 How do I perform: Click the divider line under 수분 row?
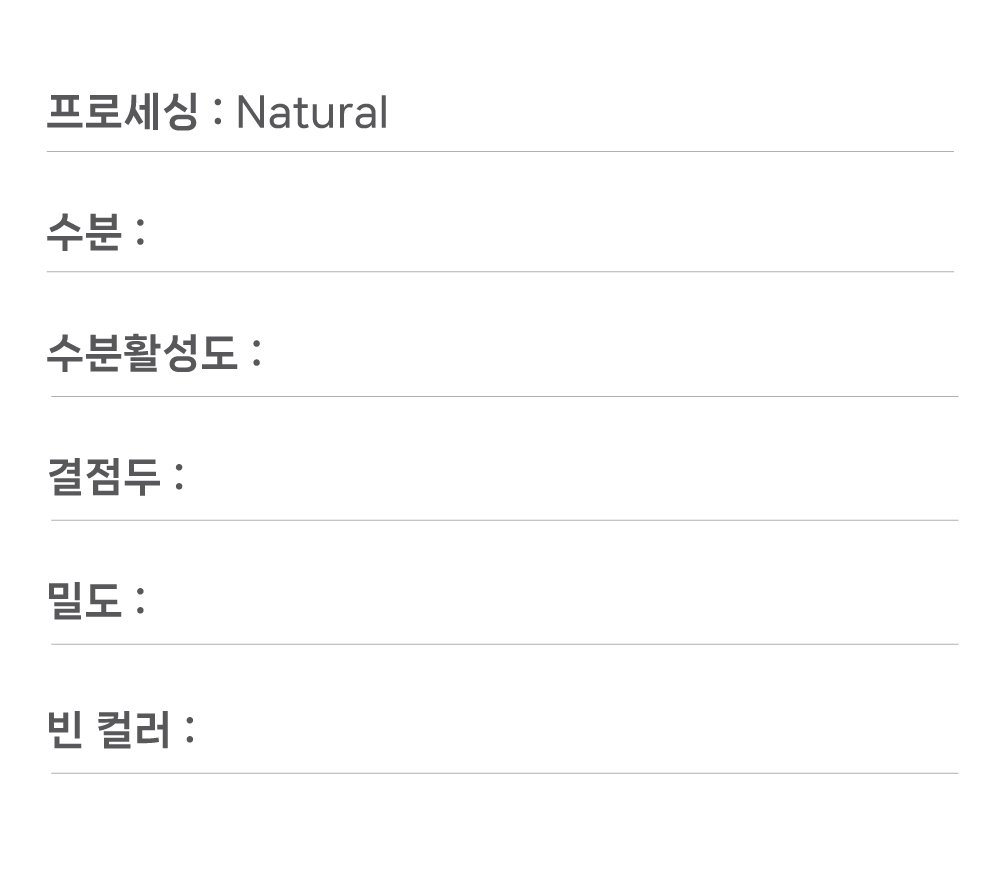click(500, 271)
